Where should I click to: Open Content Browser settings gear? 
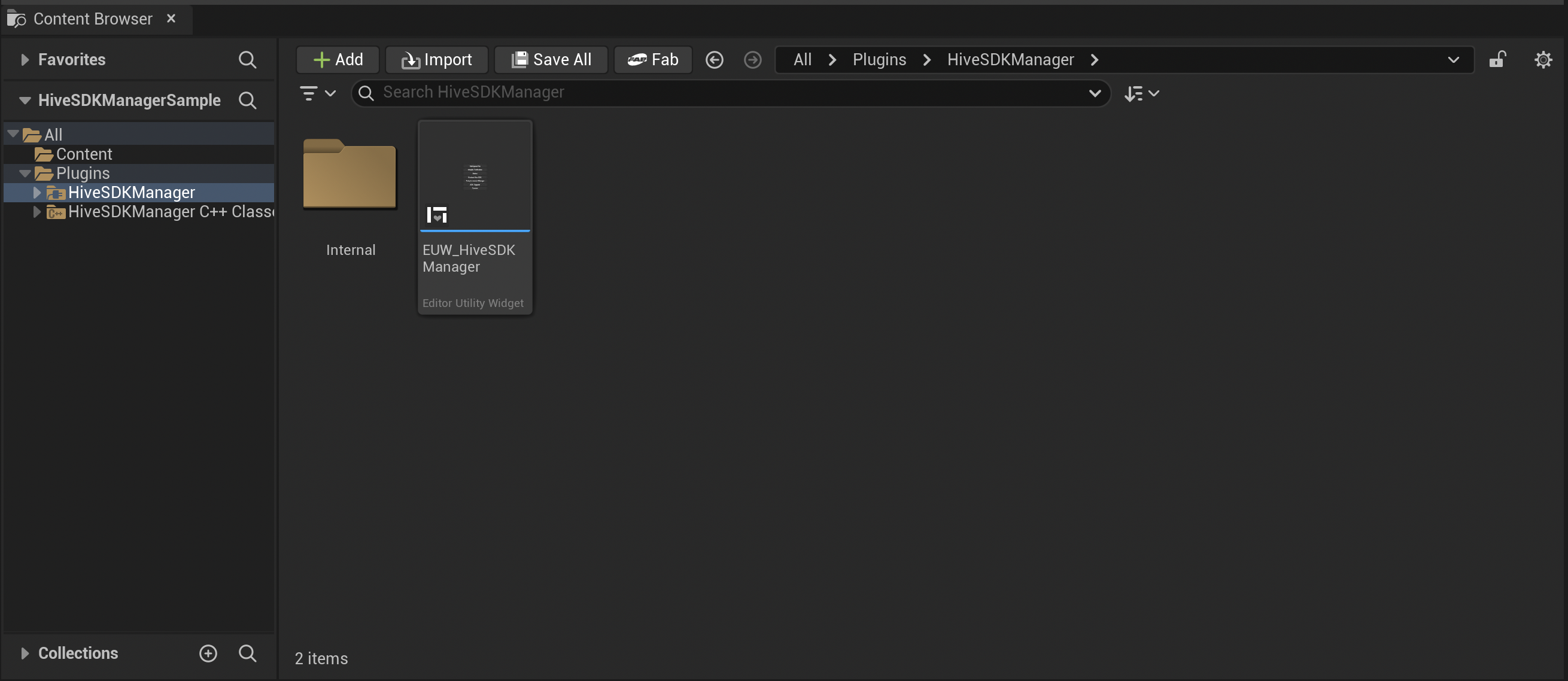1542,60
